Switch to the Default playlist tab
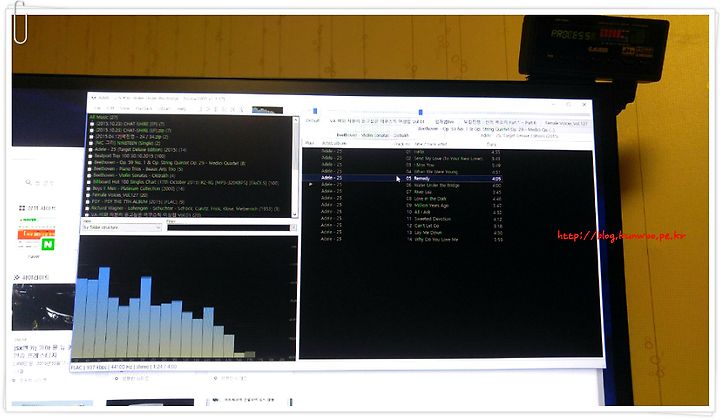This screenshot has height=420, width=720. (312, 121)
